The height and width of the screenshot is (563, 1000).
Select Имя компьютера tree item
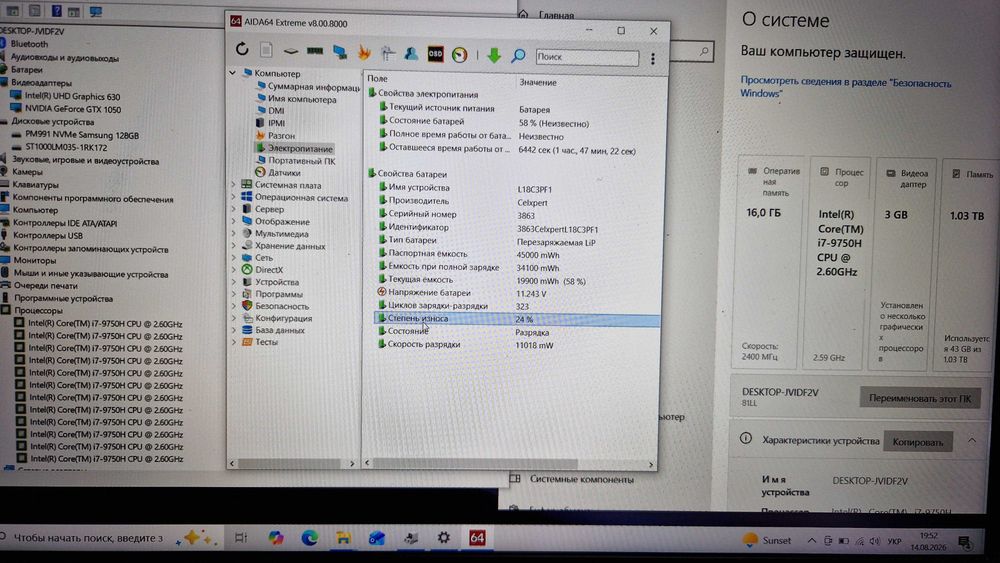(x=296, y=99)
